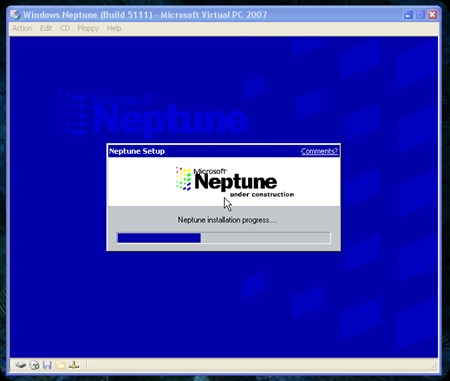Open the Help menu

[114, 28]
